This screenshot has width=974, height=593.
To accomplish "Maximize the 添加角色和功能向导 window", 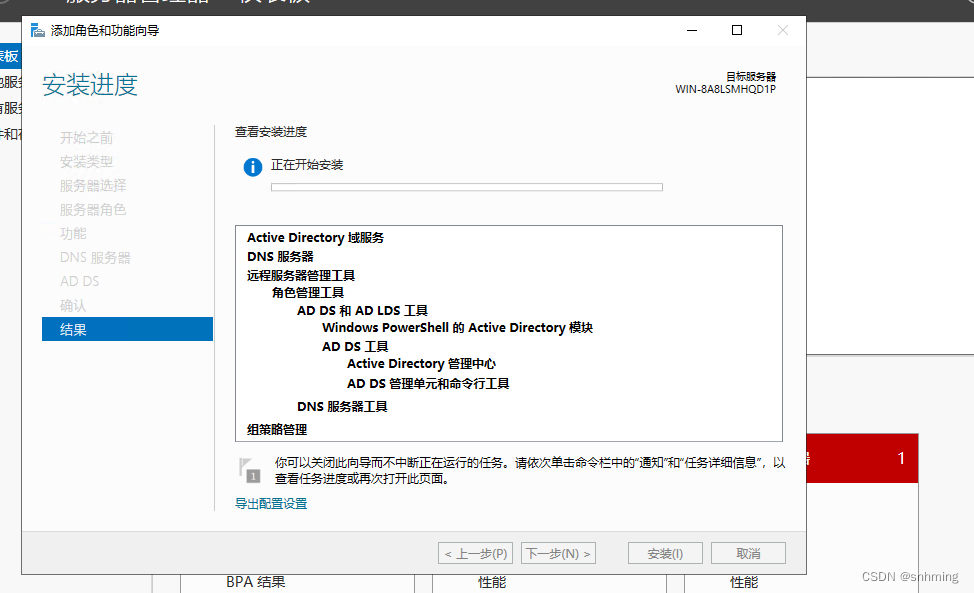I will pyautogui.click(x=737, y=30).
